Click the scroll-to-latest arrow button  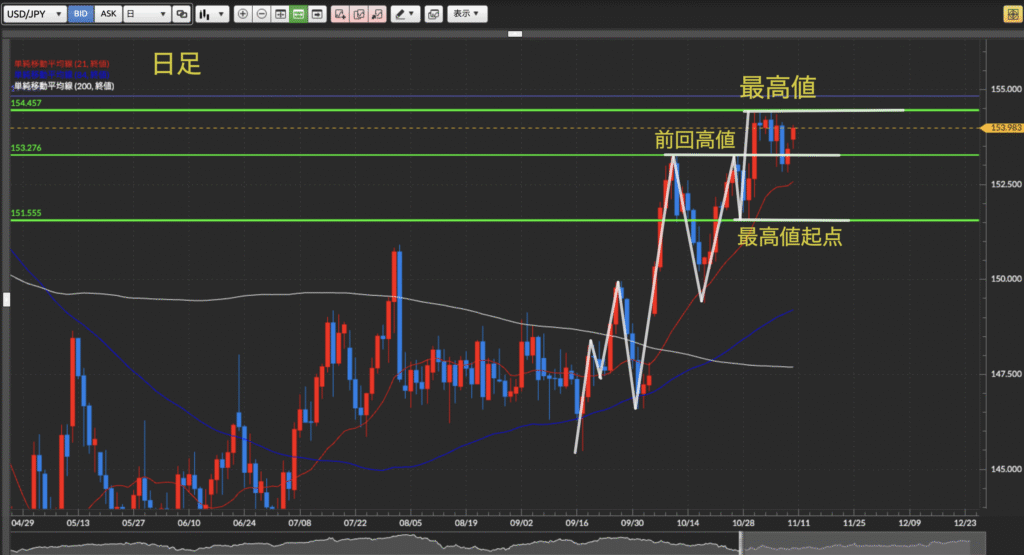pyautogui.click(x=317, y=15)
